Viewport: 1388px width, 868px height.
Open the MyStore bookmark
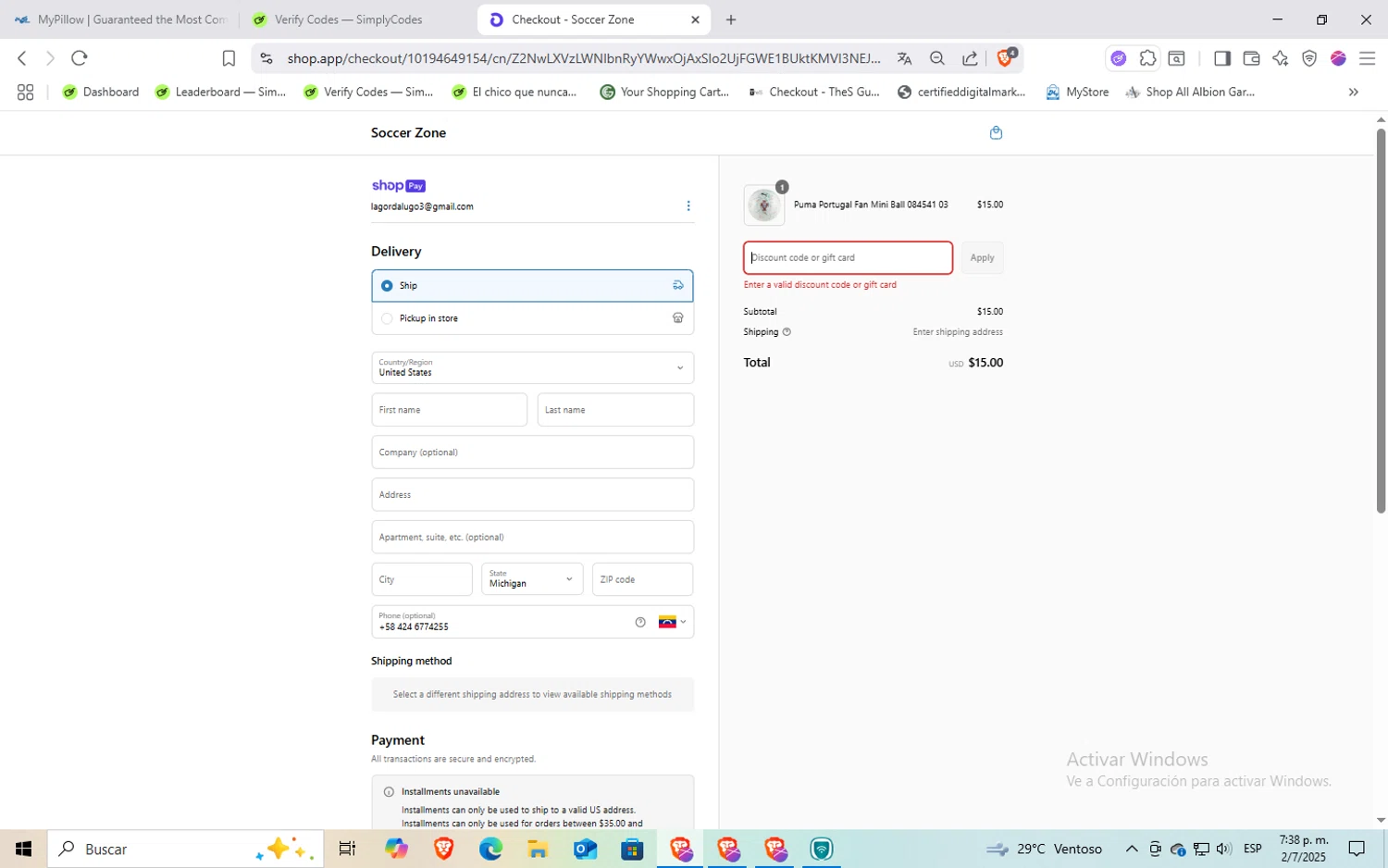click(1077, 92)
